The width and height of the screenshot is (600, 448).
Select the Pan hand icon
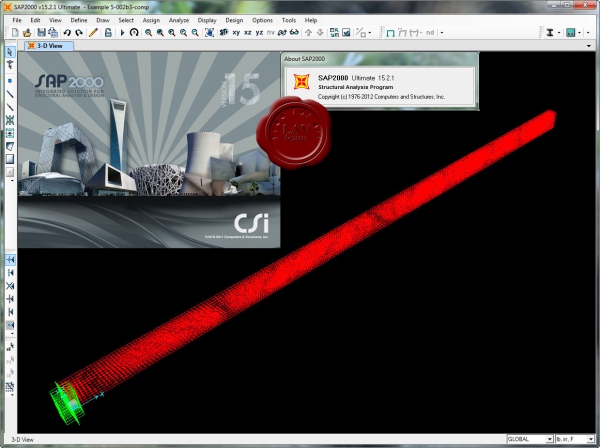tap(209, 33)
